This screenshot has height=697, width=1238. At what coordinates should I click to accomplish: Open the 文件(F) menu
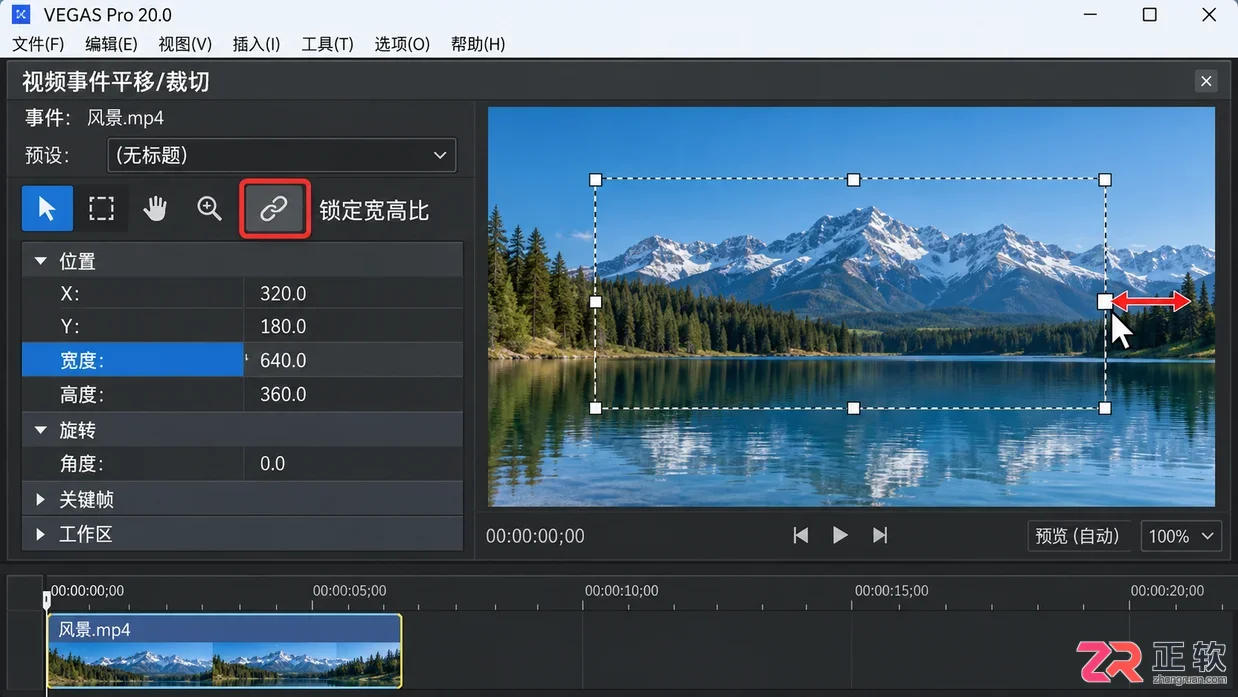38,44
